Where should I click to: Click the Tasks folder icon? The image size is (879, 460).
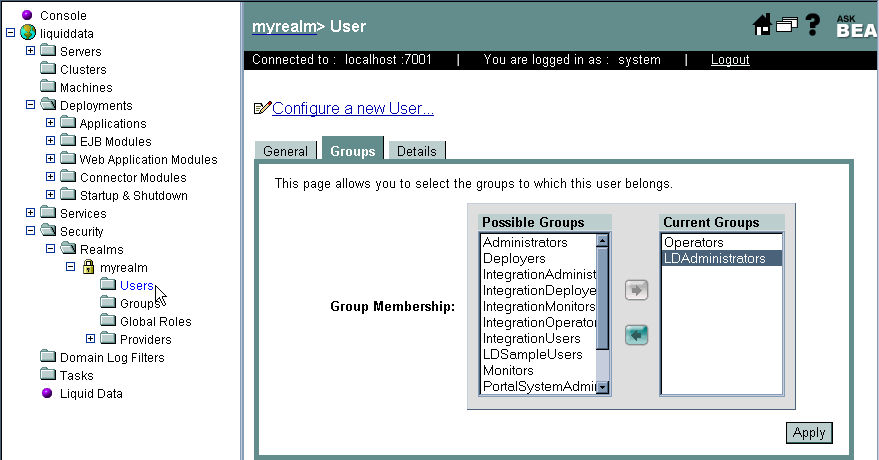click(x=48, y=374)
